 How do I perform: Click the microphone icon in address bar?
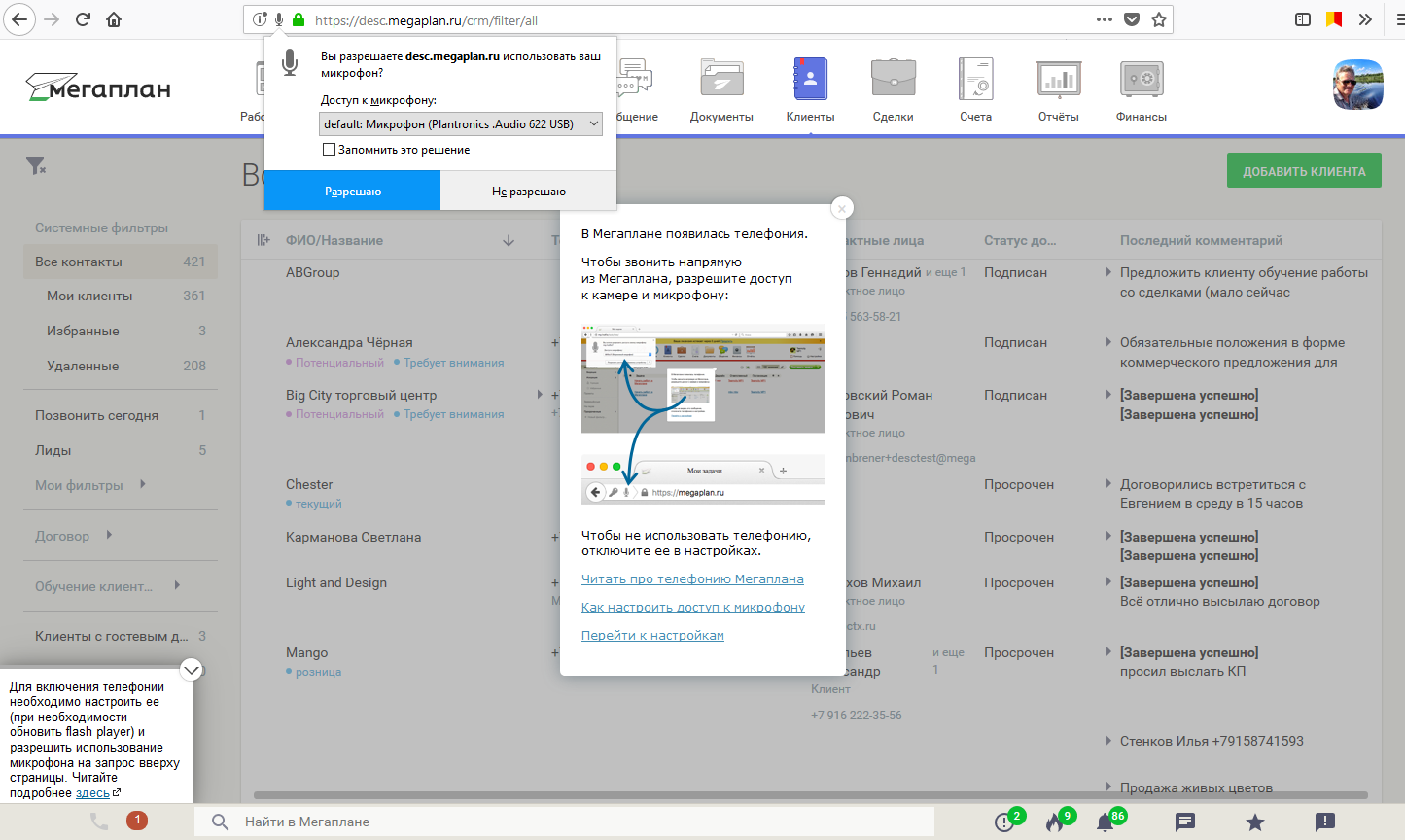click(279, 19)
